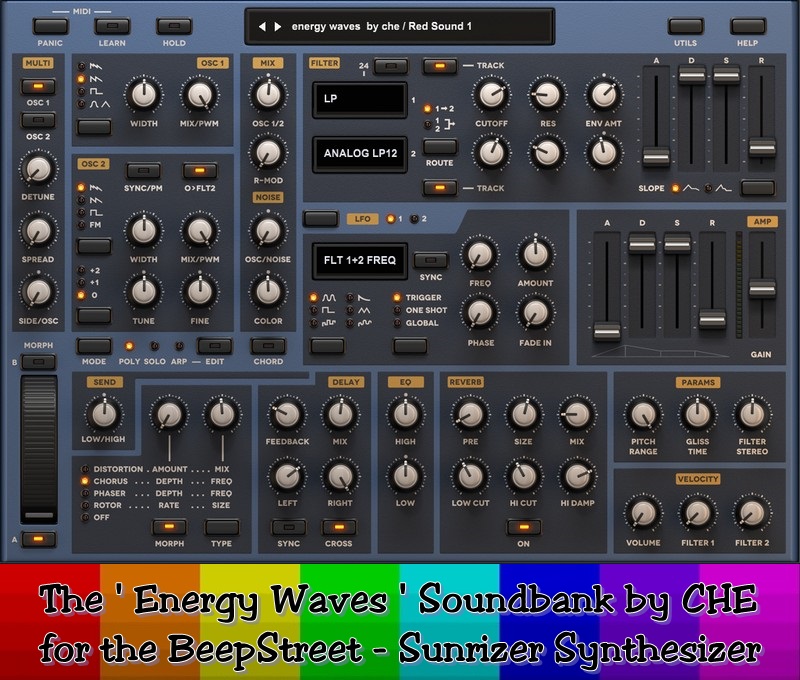Select the square waveform for OSC 1
800x680 pixels.
coord(82,90)
